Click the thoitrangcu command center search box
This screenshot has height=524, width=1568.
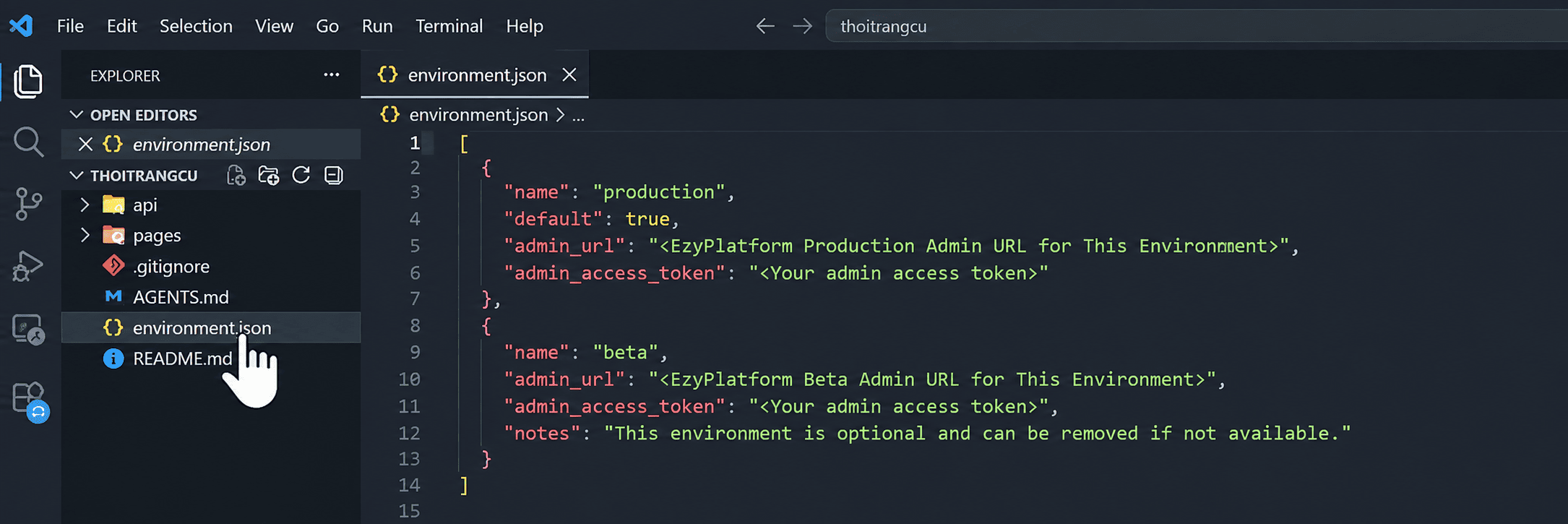coord(1197,27)
